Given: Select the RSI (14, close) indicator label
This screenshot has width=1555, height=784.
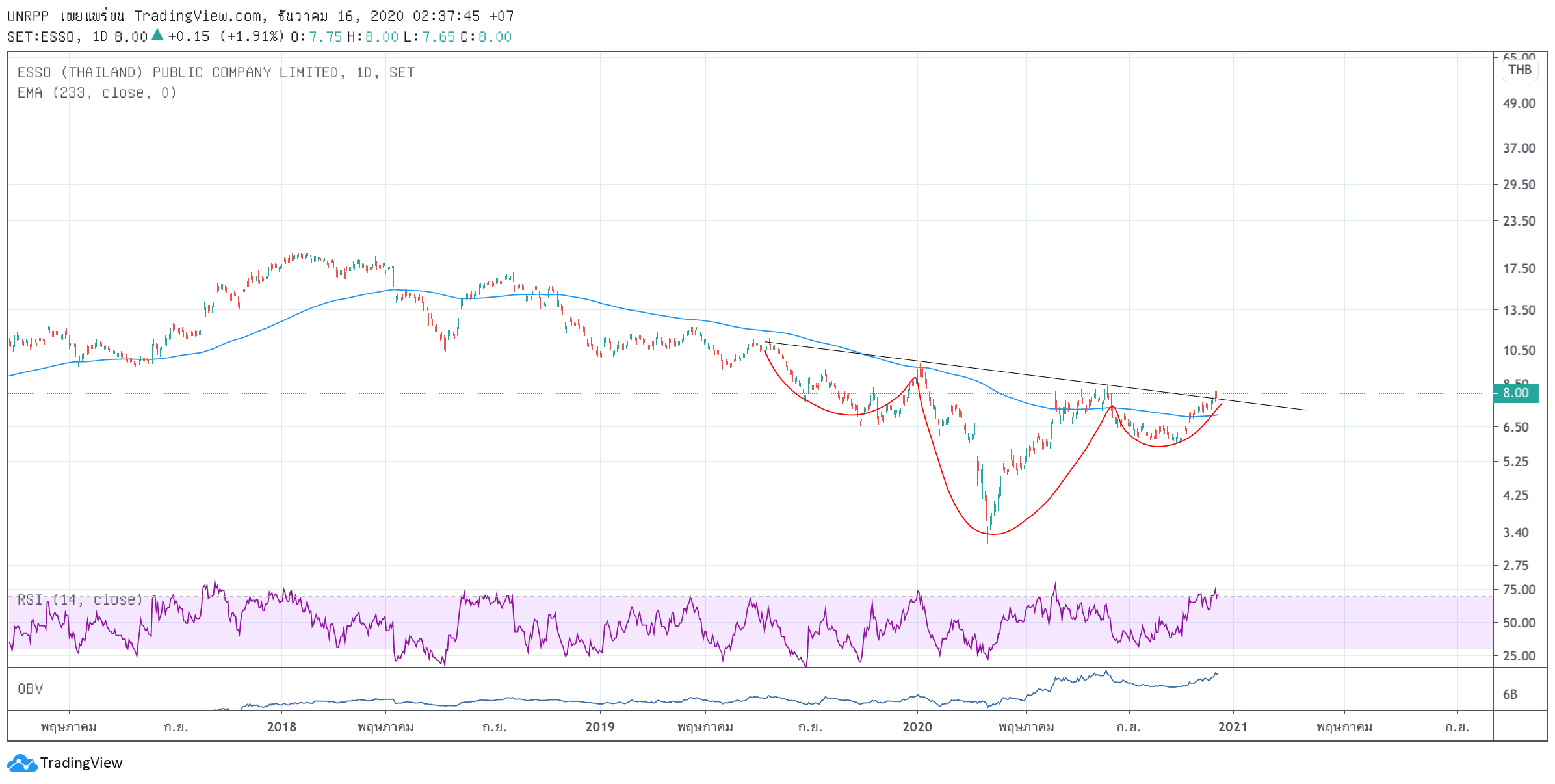Looking at the screenshot, I should [80, 599].
